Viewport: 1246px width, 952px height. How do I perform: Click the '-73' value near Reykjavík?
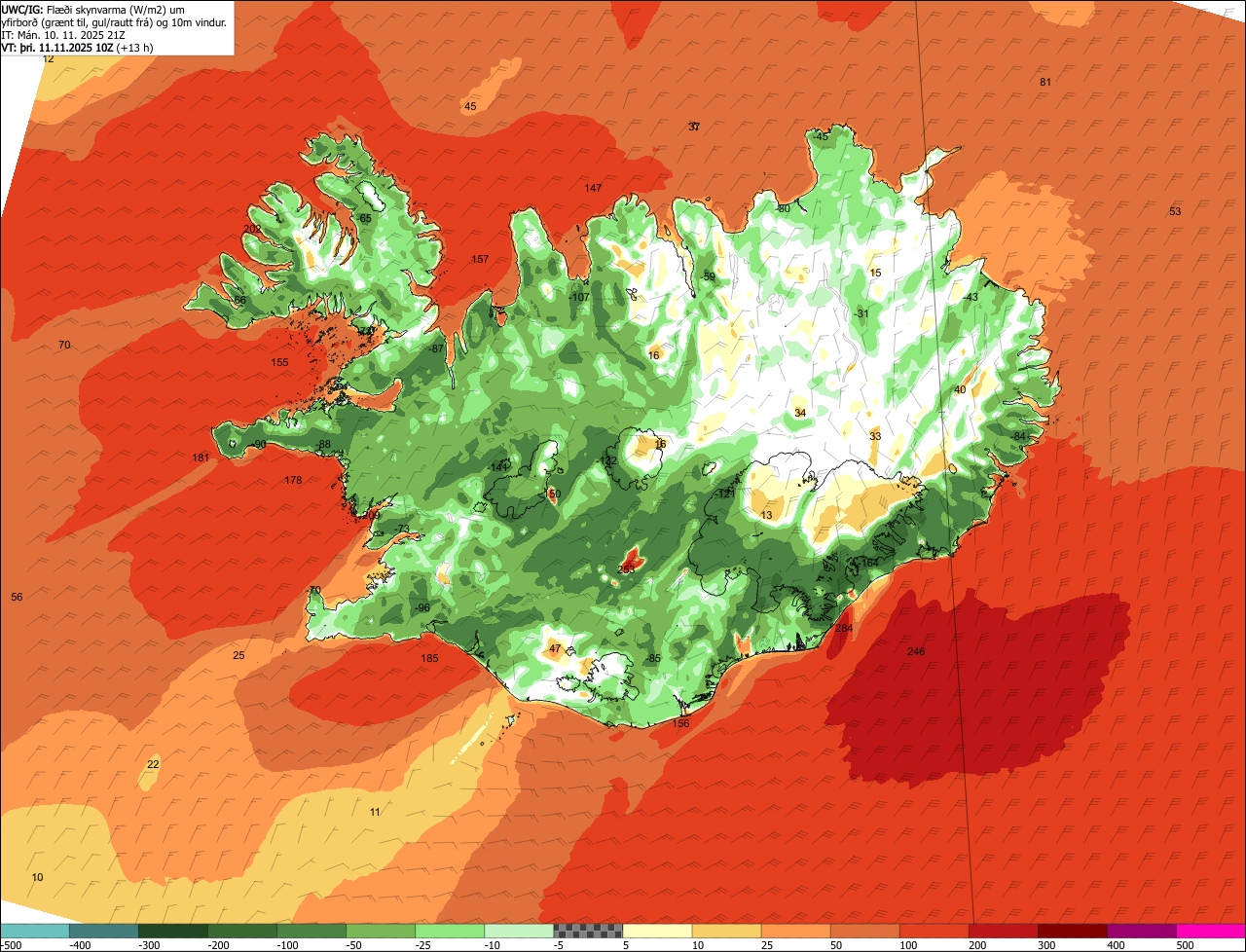click(402, 529)
